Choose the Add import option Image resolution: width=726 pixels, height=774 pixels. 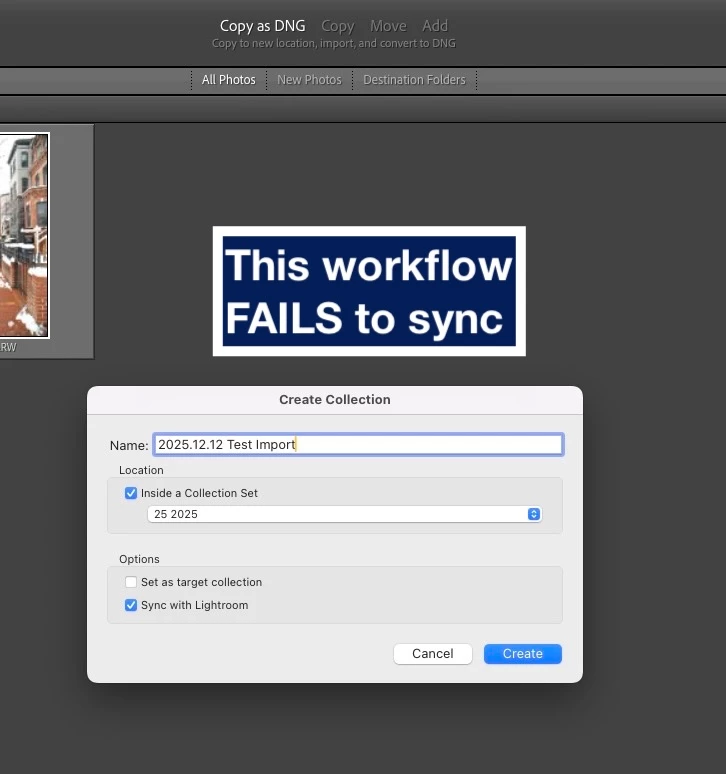pos(435,26)
